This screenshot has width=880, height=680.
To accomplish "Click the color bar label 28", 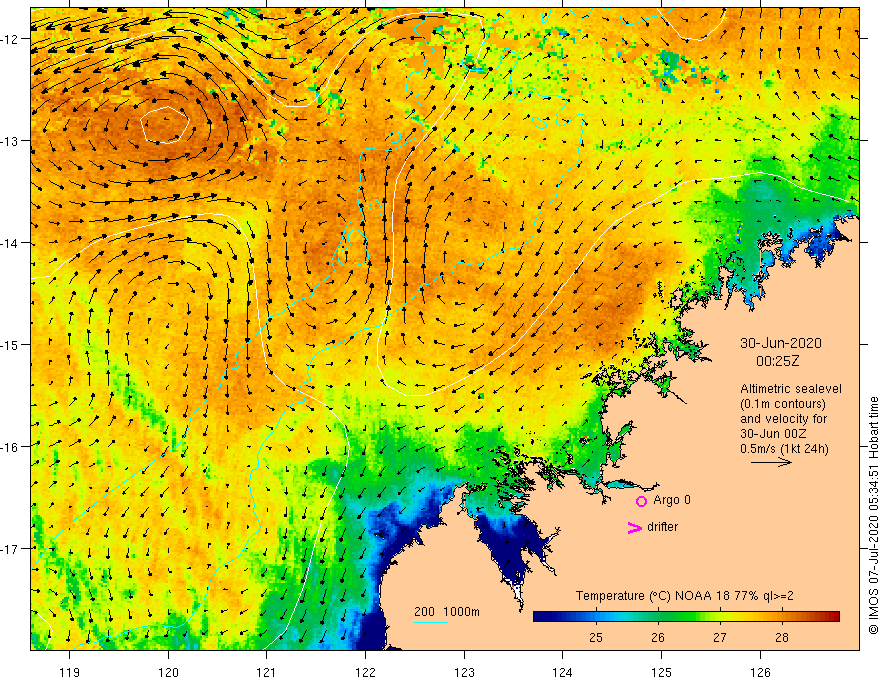I will (781, 637).
